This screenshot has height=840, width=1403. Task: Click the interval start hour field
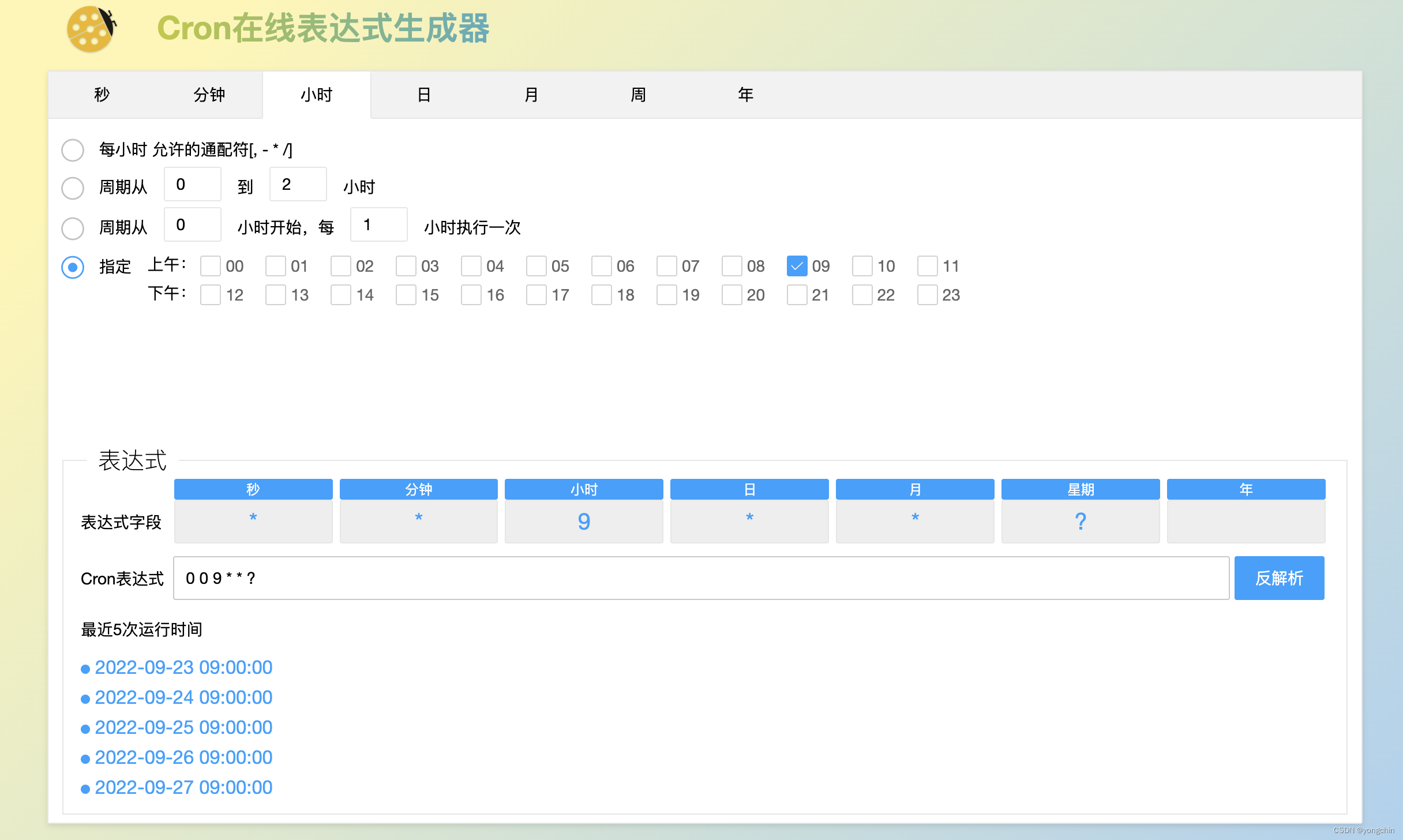point(193,225)
